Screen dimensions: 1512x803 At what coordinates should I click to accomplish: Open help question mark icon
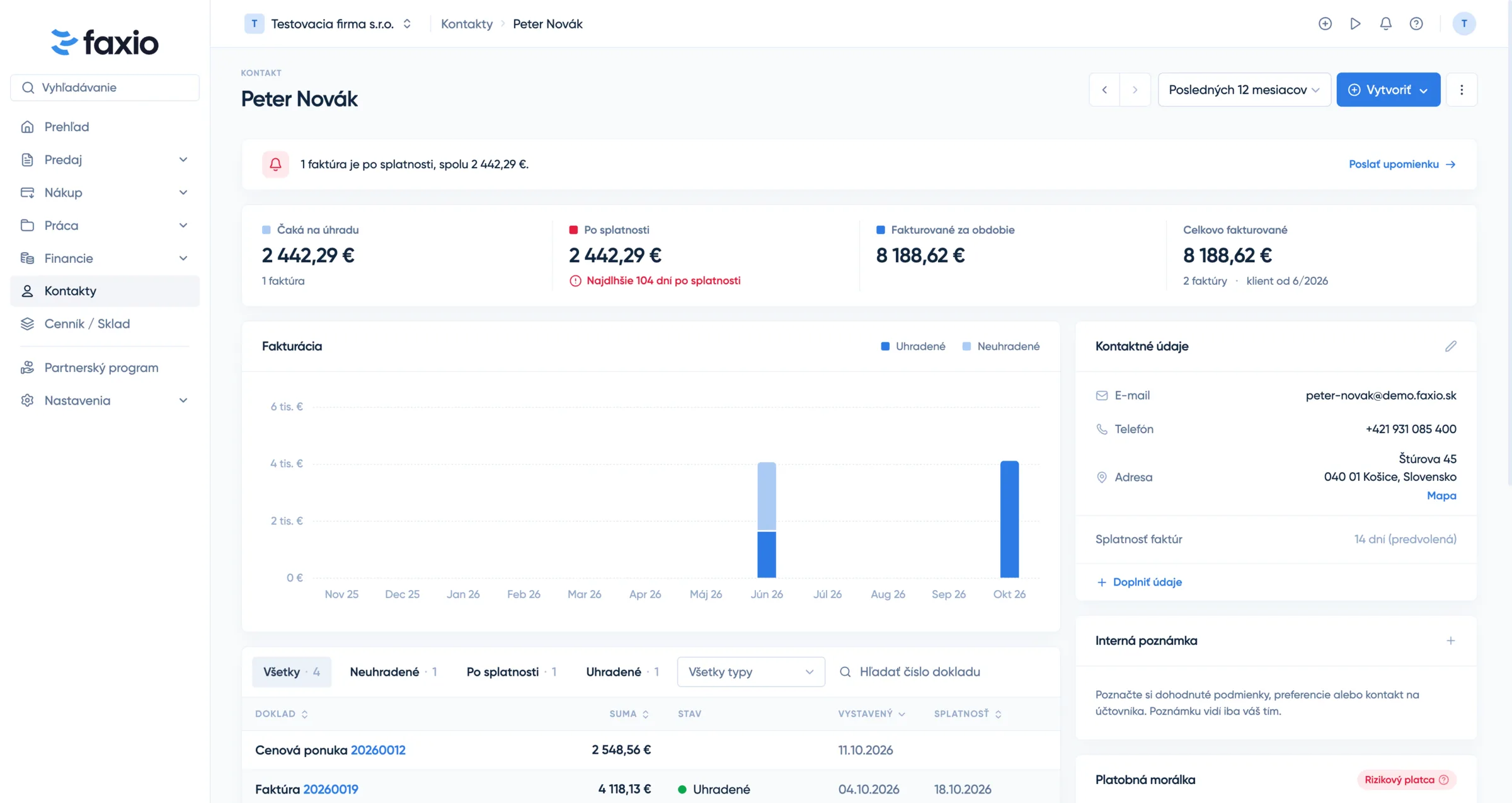pyautogui.click(x=1416, y=24)
